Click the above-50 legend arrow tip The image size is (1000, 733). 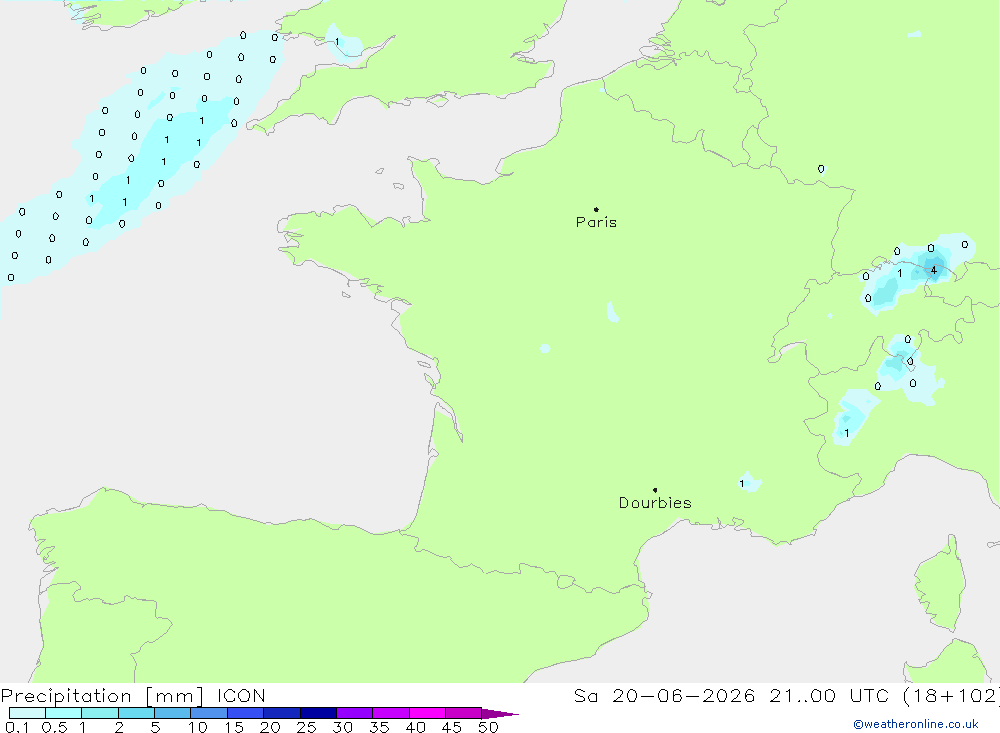501,713
